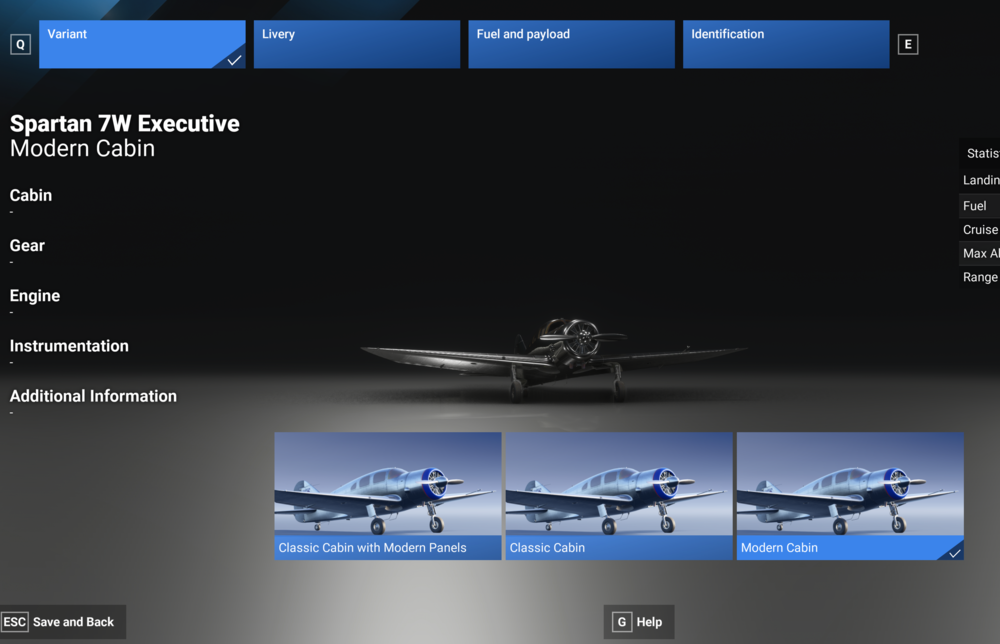Pick the Modern Cabin variant thumbnail
Screen dimensions: 1000x644
coord(849,495)
